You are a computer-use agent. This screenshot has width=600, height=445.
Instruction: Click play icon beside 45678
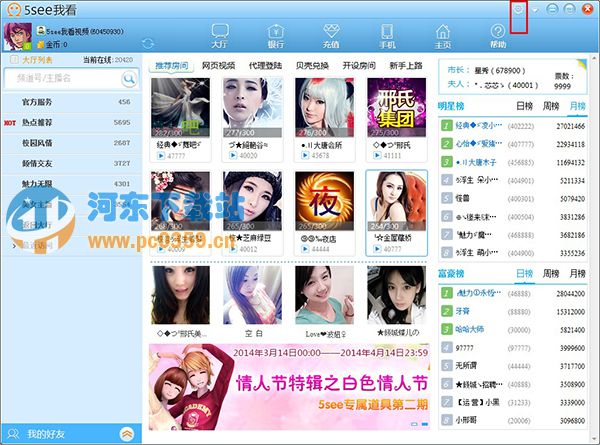click(x=305, y=155)
